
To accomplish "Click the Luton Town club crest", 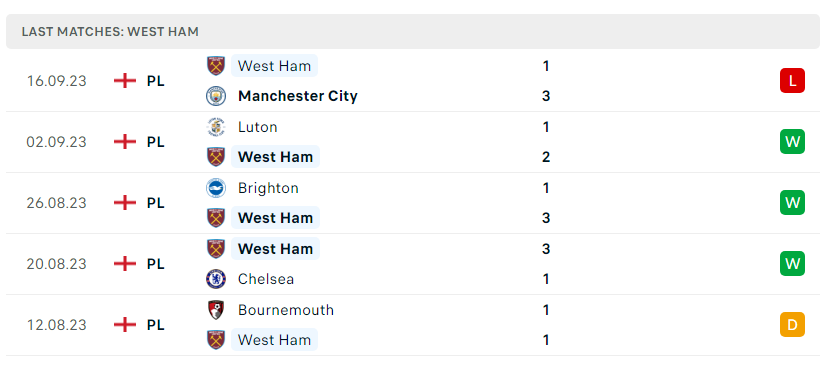I will [216, 127].
